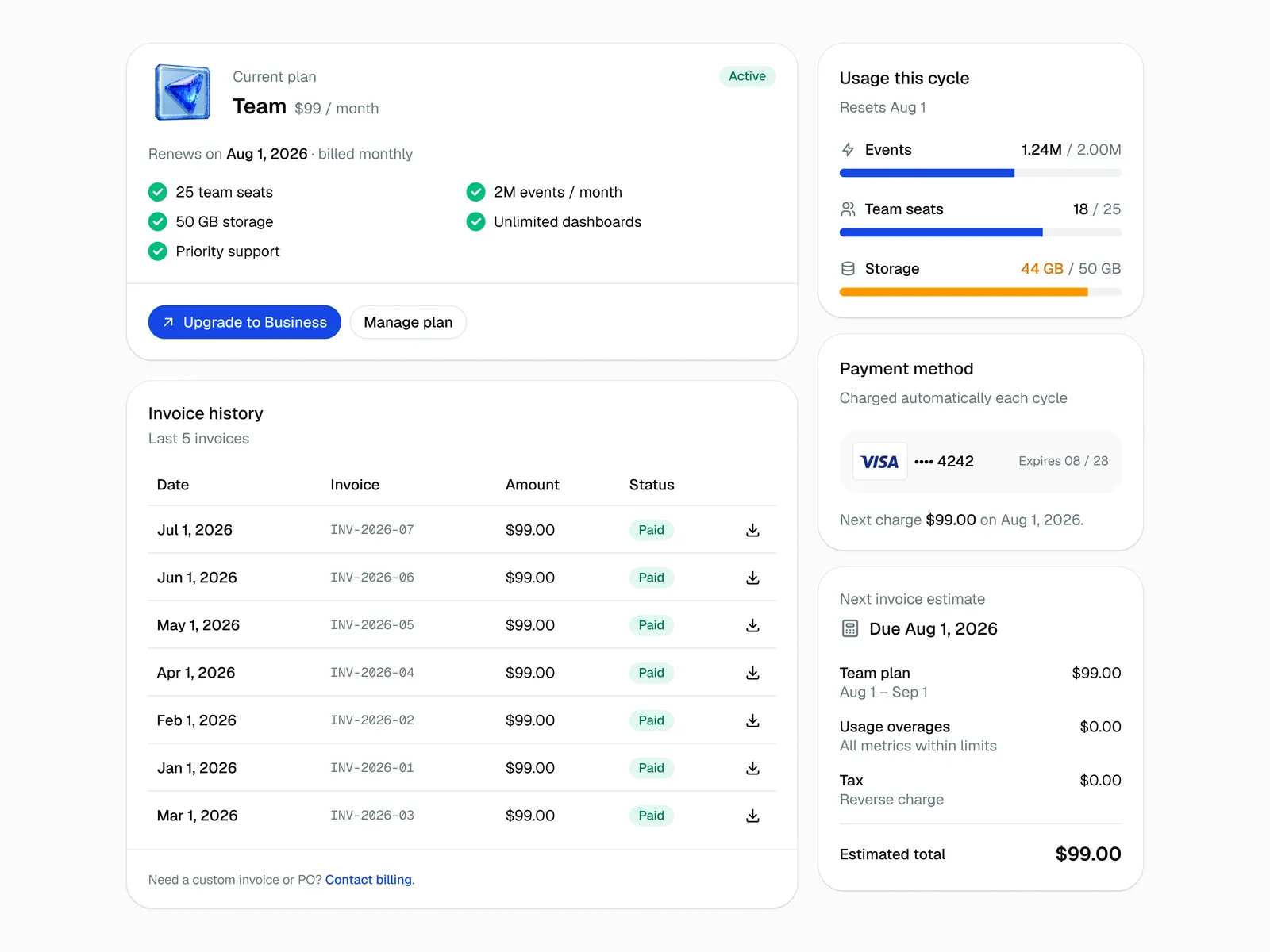Click the Events usage progress bar
Image resolution: width=1270 pixels, height=952 pixels.
980,173
